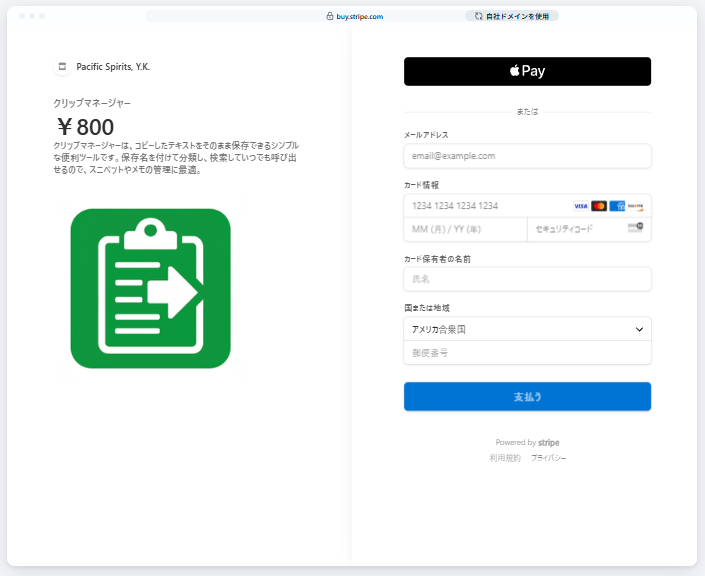Click the カード保有者の名前 cardholder name field
This screenshot has height=576, width=705.
point(527,279)
